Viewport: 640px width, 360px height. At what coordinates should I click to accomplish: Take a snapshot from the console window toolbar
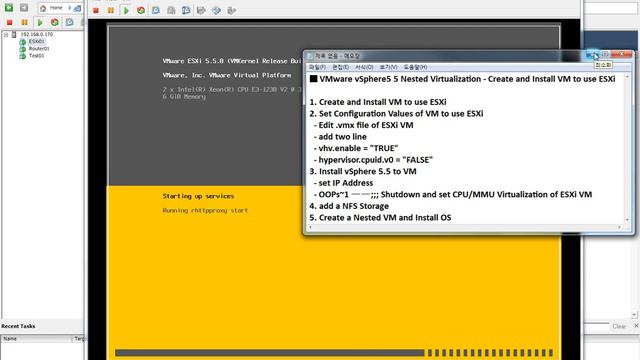point(156,10)
